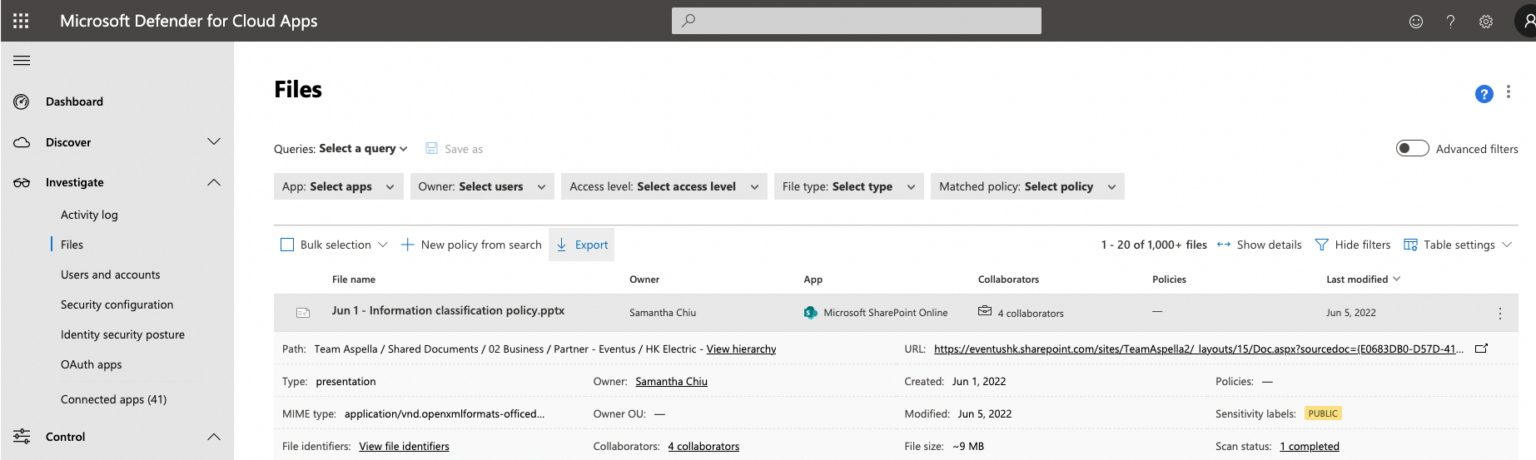The image size is (1536, 460).
Task: Open the SharePoint URL link
Action: coord(1200,349)
